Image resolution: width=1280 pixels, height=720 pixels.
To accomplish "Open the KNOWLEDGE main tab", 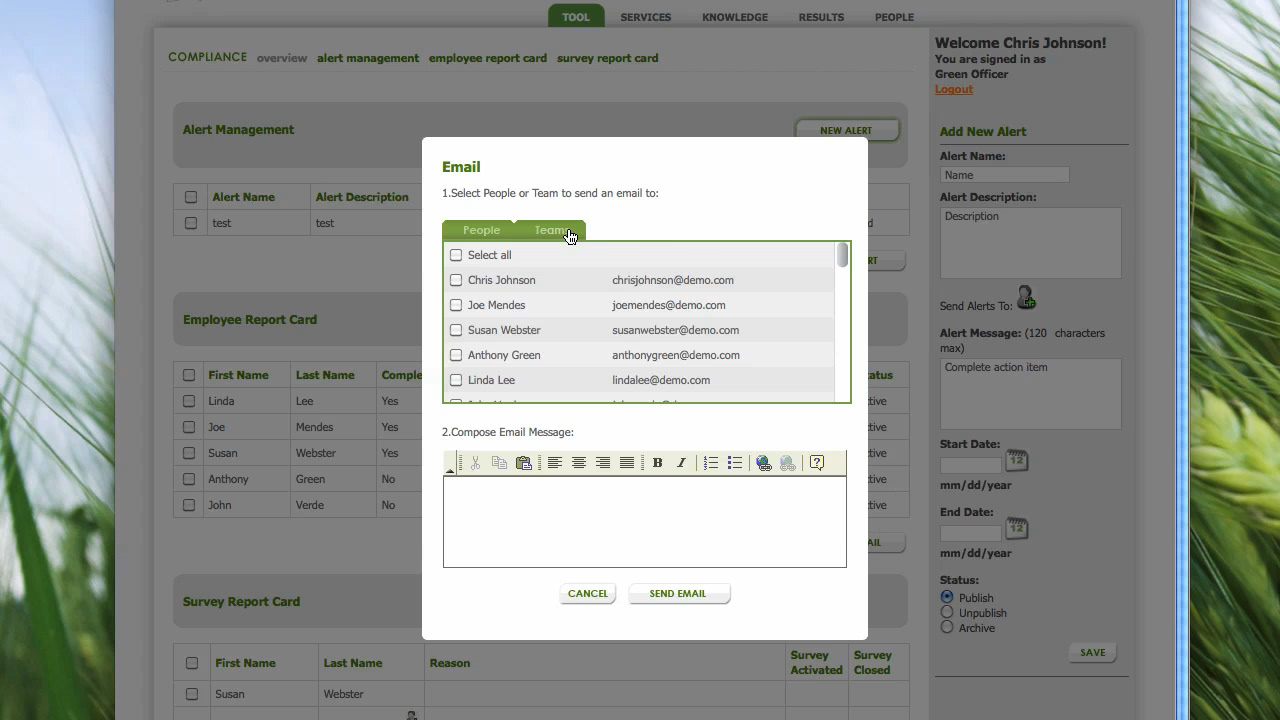I will tap(735, 17).
